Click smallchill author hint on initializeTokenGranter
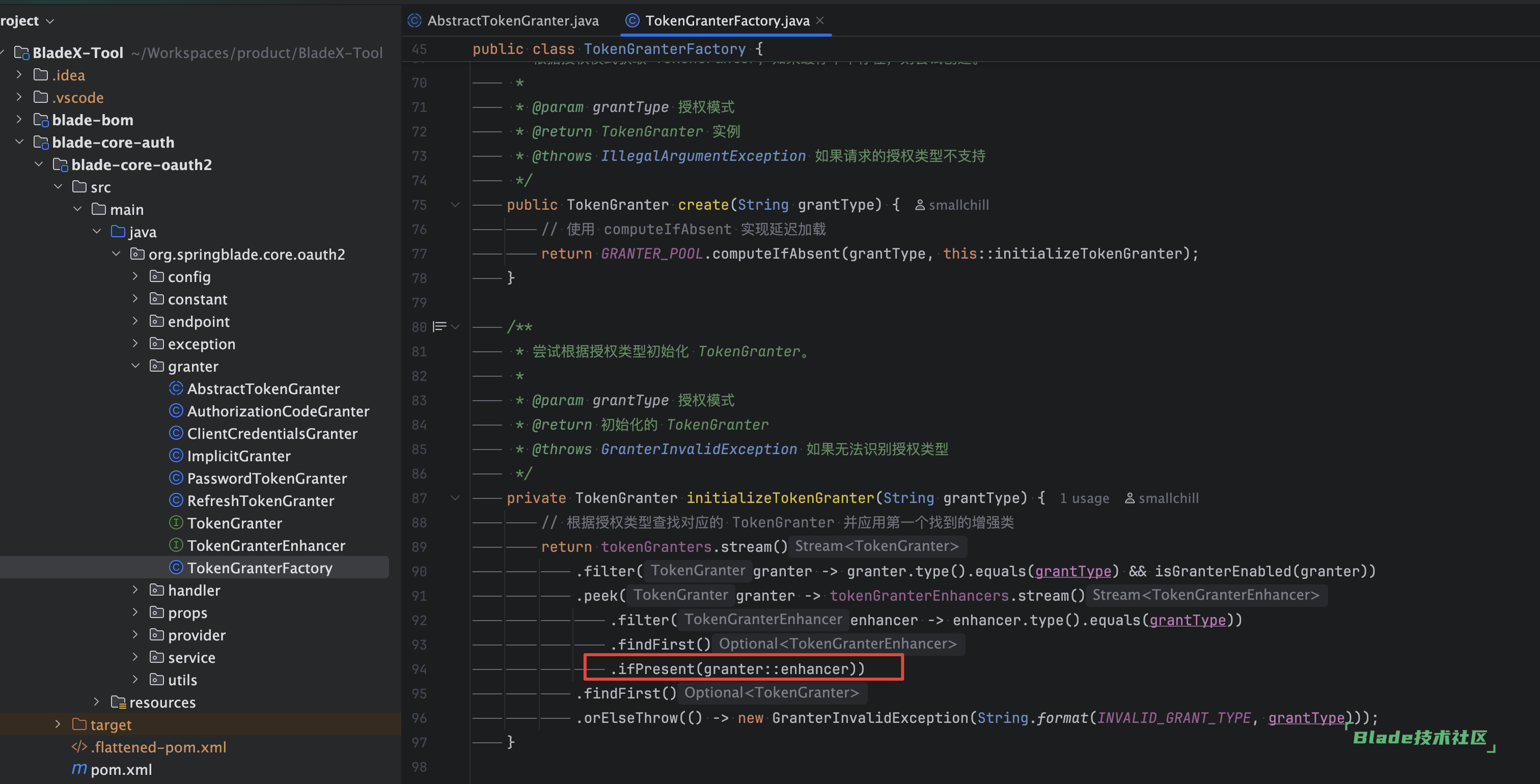 (1162, 498)
